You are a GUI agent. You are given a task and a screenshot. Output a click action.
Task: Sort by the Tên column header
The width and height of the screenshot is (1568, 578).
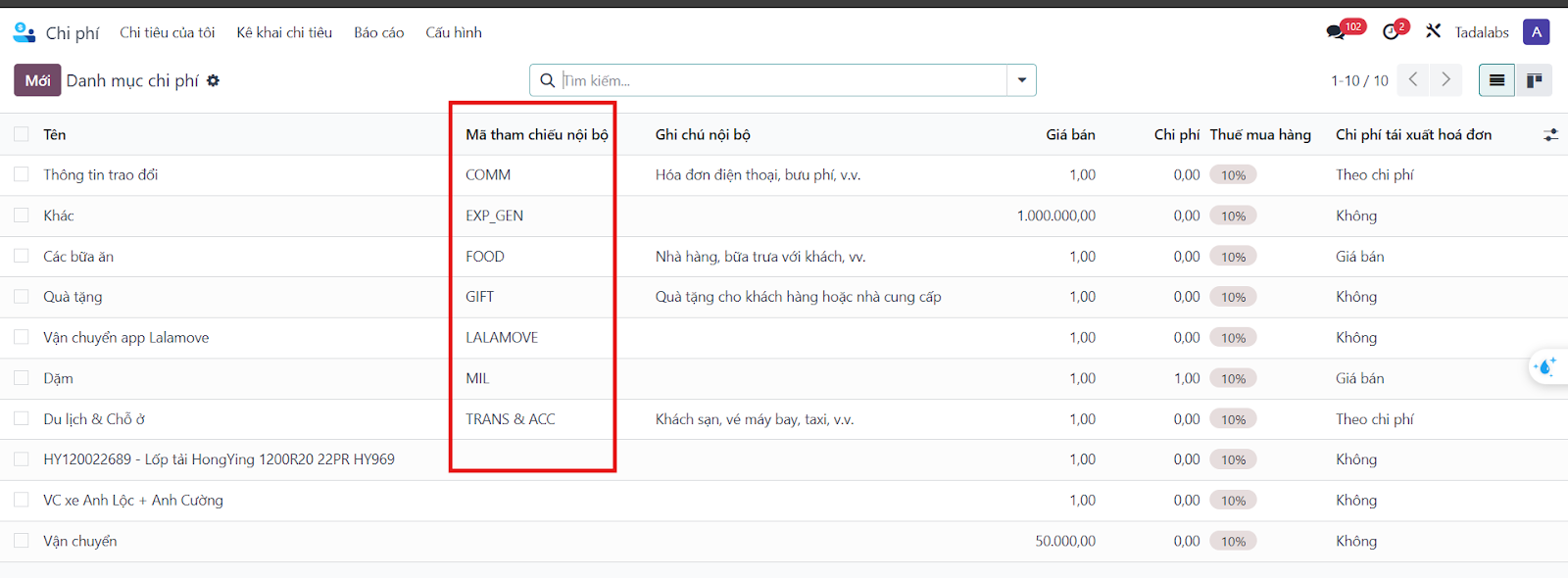pyautogui.click(x=55, y=134)
